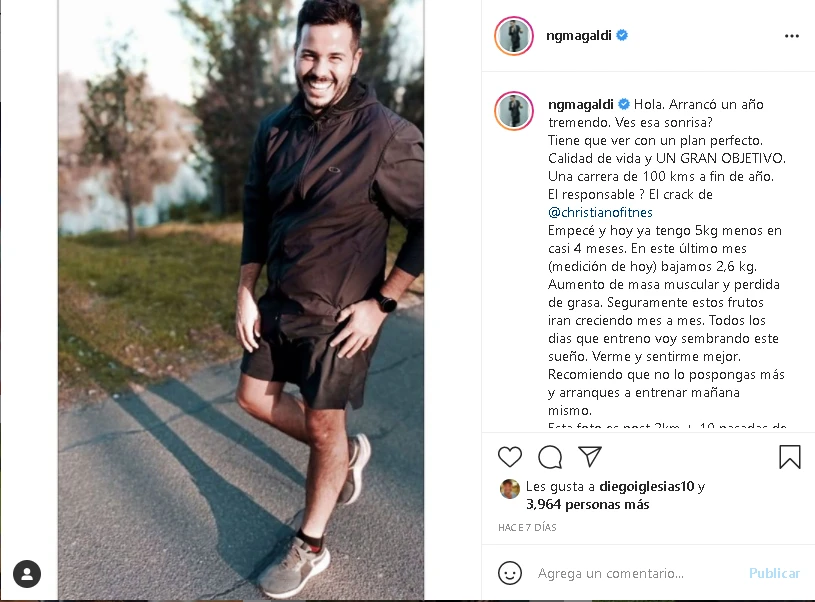Open the HACE 7 DÍAS timestamp link
The height and width of the screenshot is (602, 815).
coord(527,527)
